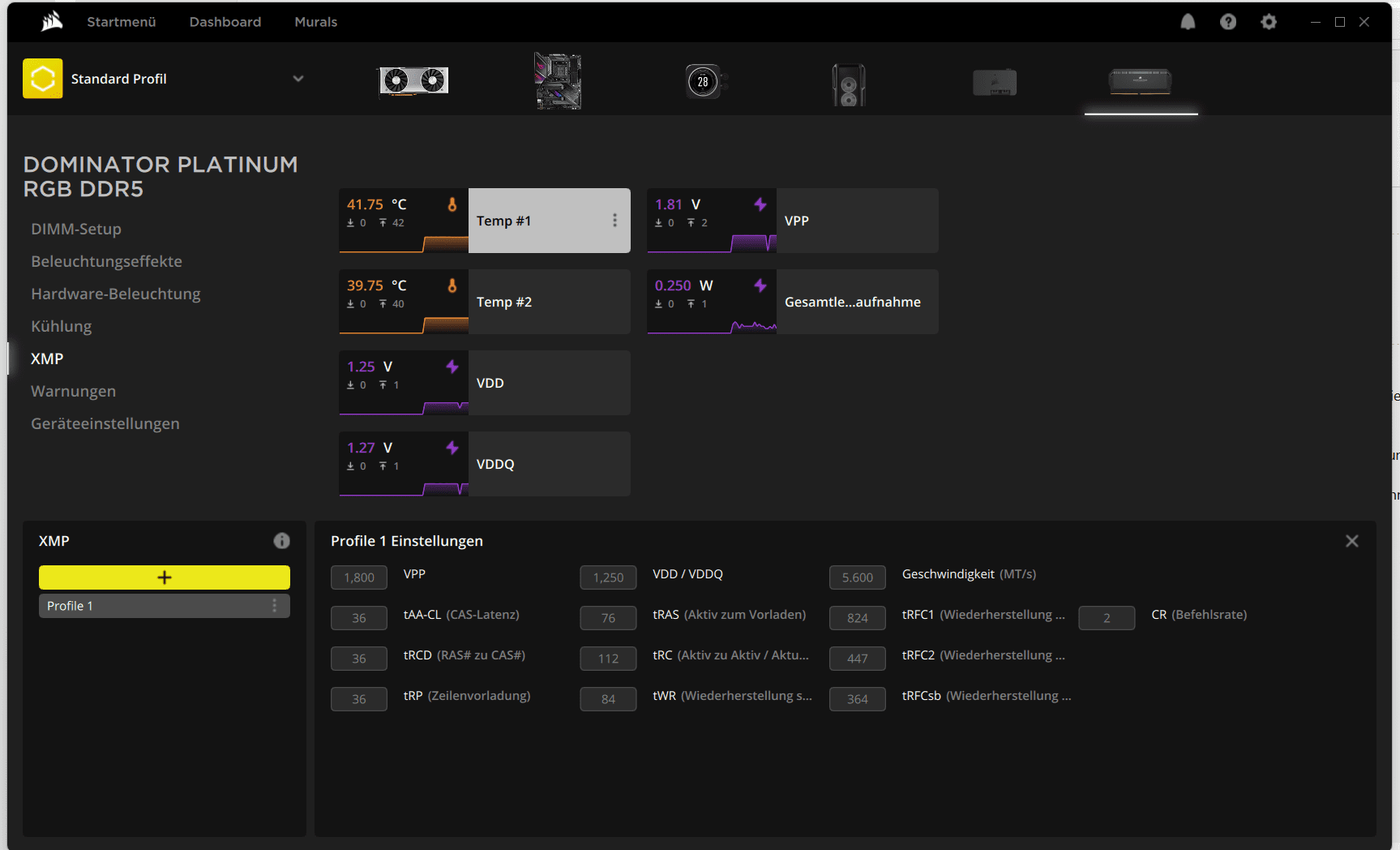Click thermometer icon on Temp #1 tile
This screenshot has width=1400, height=850.
click(452, 204)
